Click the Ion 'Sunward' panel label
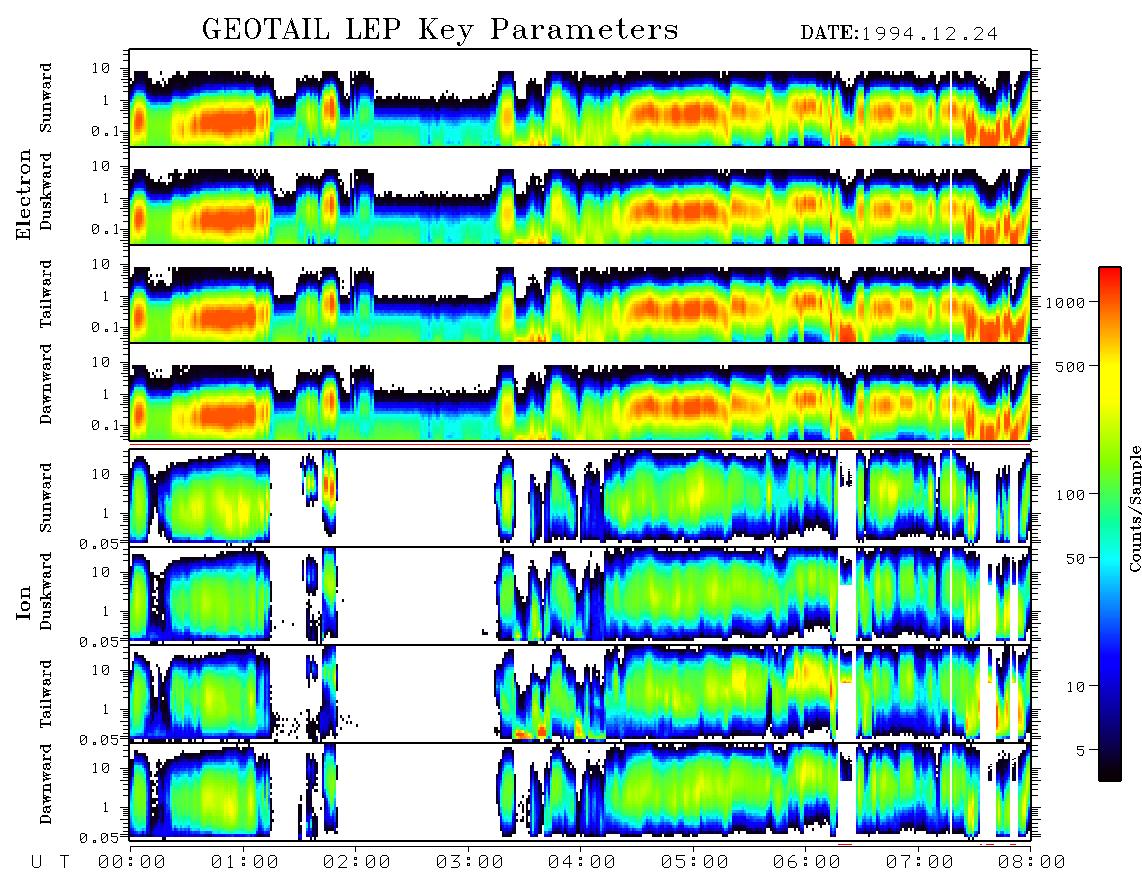Screen dimensions: 1142x880 pos(46,498)
